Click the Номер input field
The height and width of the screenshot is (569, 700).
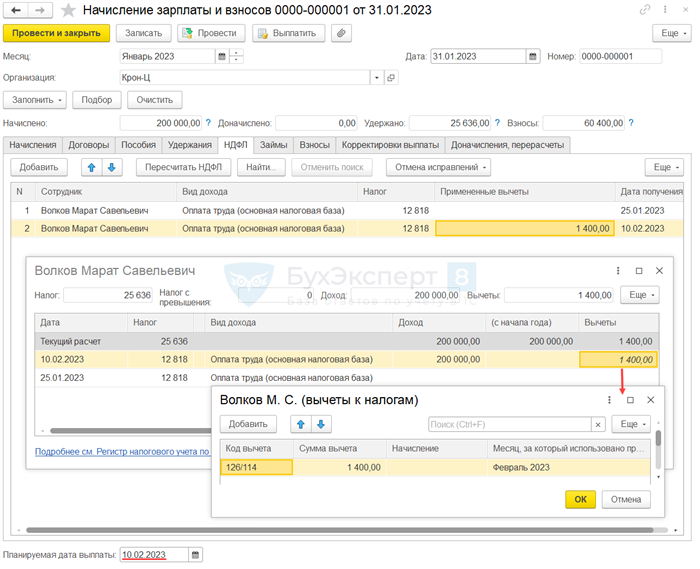(x=620, y=56)
